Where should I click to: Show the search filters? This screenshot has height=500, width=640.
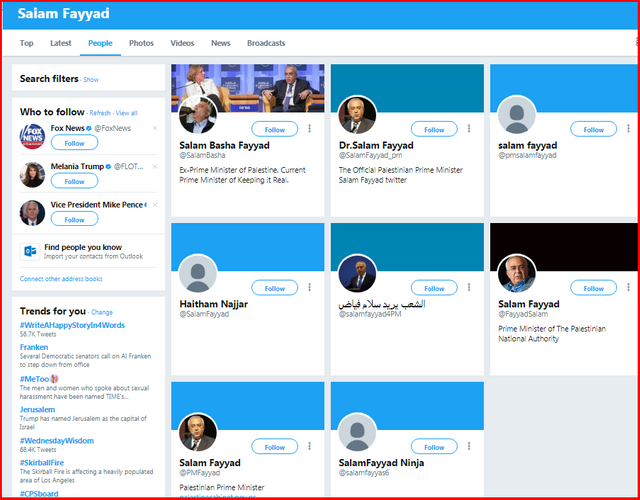[x=91, y=80]
